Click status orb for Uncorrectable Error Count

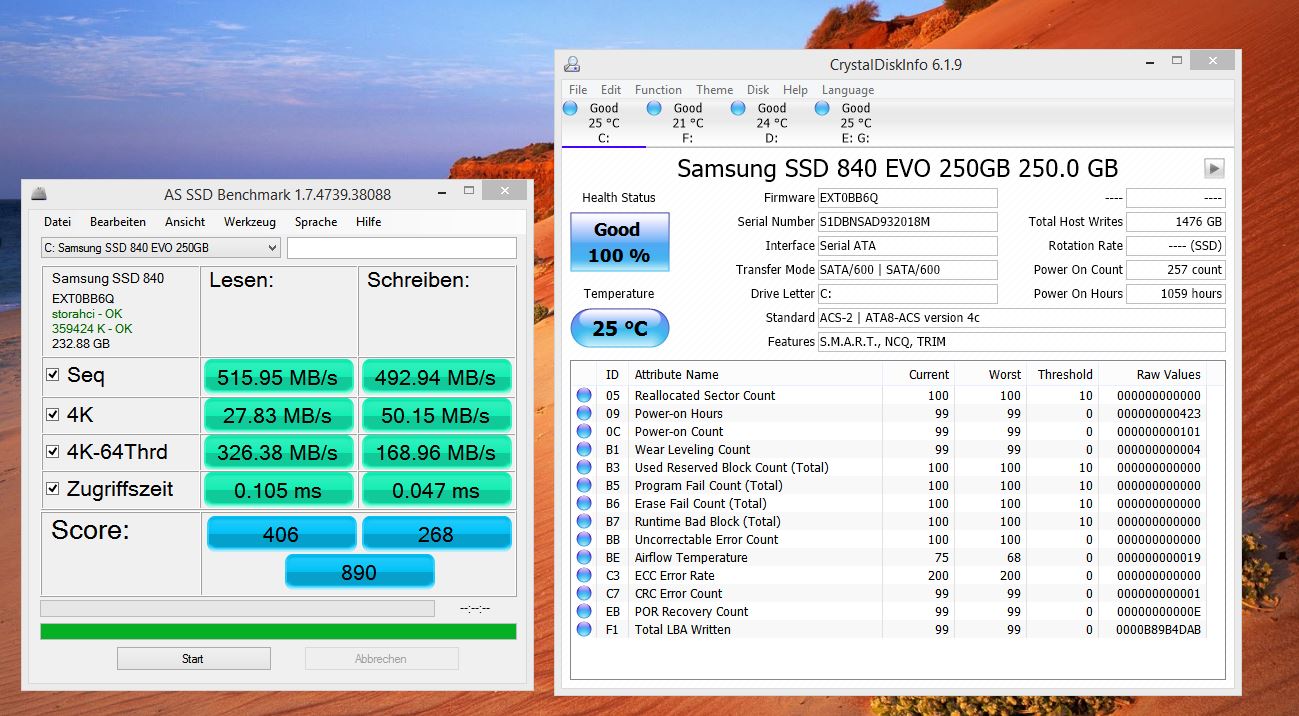point(584,539)
